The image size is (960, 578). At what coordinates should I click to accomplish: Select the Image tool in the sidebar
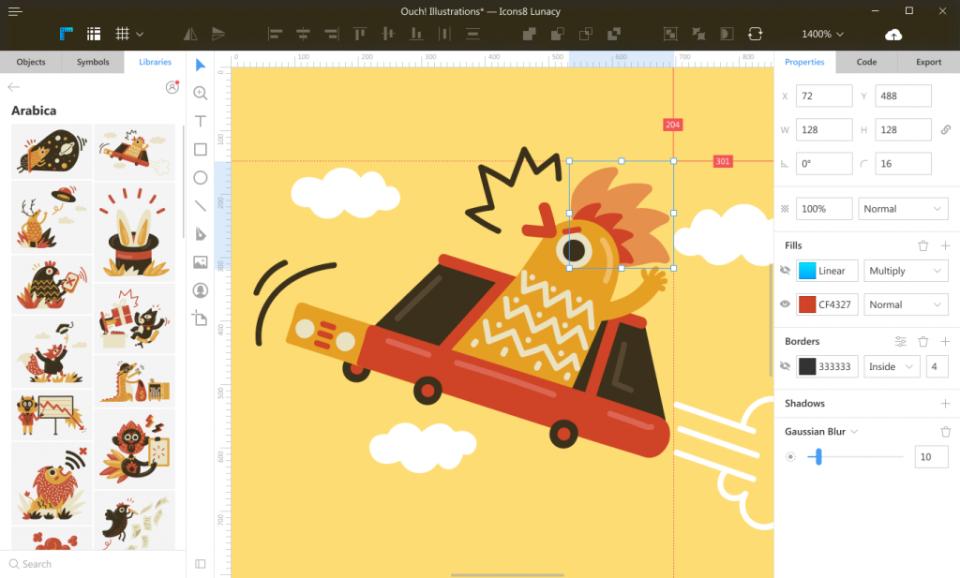pos(200,262)
